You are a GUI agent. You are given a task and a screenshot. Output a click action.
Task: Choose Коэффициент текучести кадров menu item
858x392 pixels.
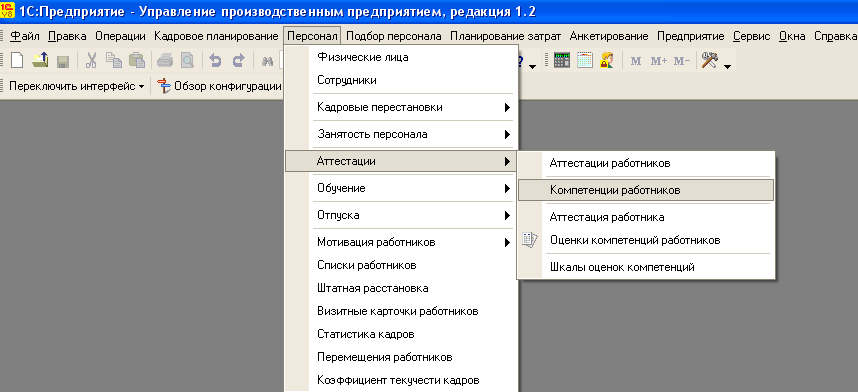click(400, 381)
